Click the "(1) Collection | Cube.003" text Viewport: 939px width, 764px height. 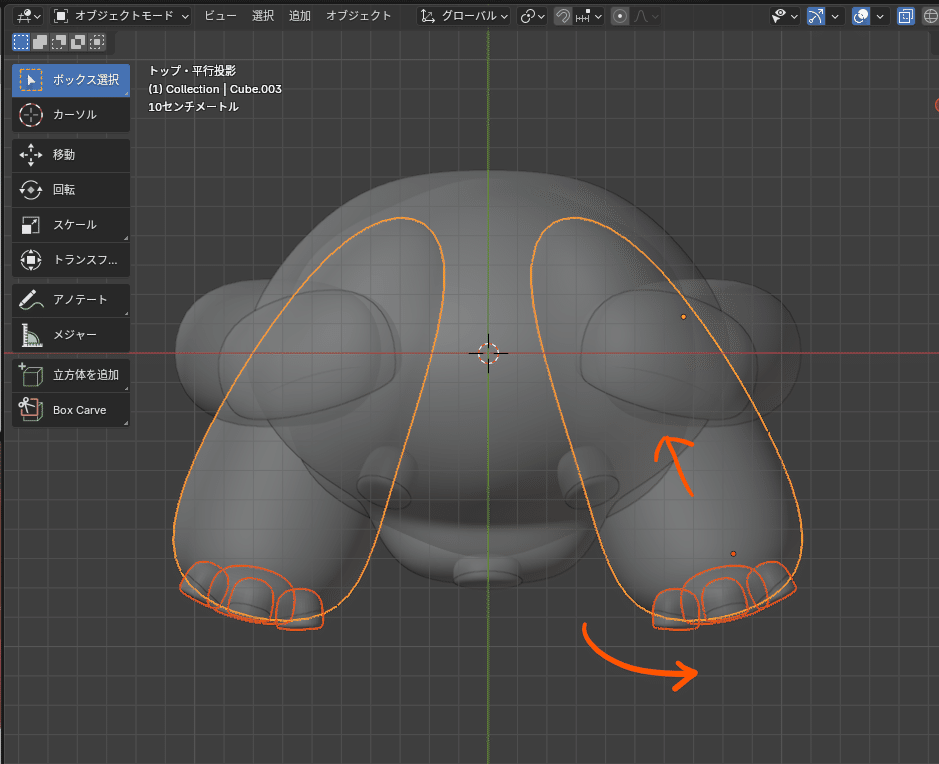click(215, 89)
